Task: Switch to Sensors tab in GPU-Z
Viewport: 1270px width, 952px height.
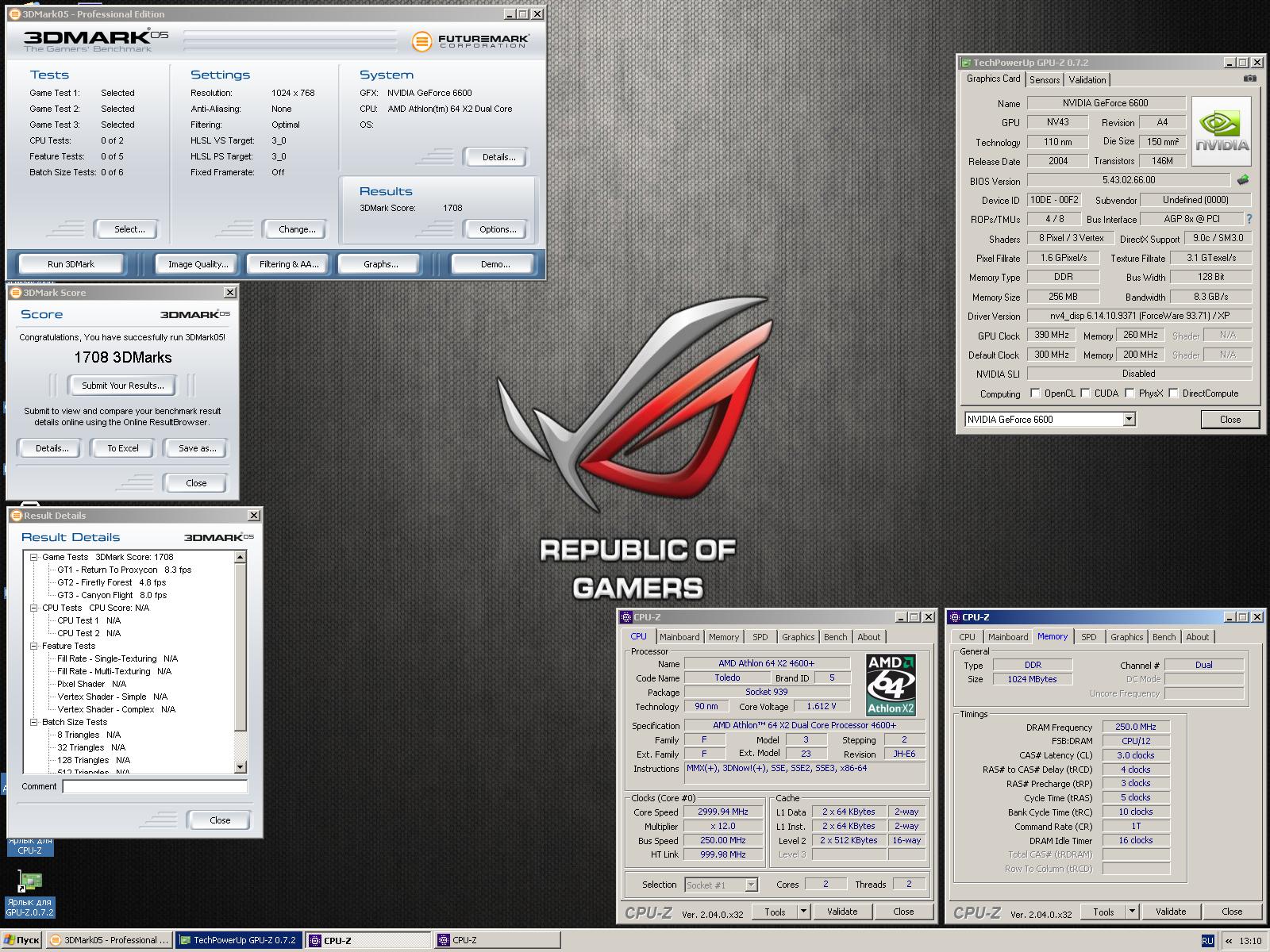Action: click(x=1045, y=80)
